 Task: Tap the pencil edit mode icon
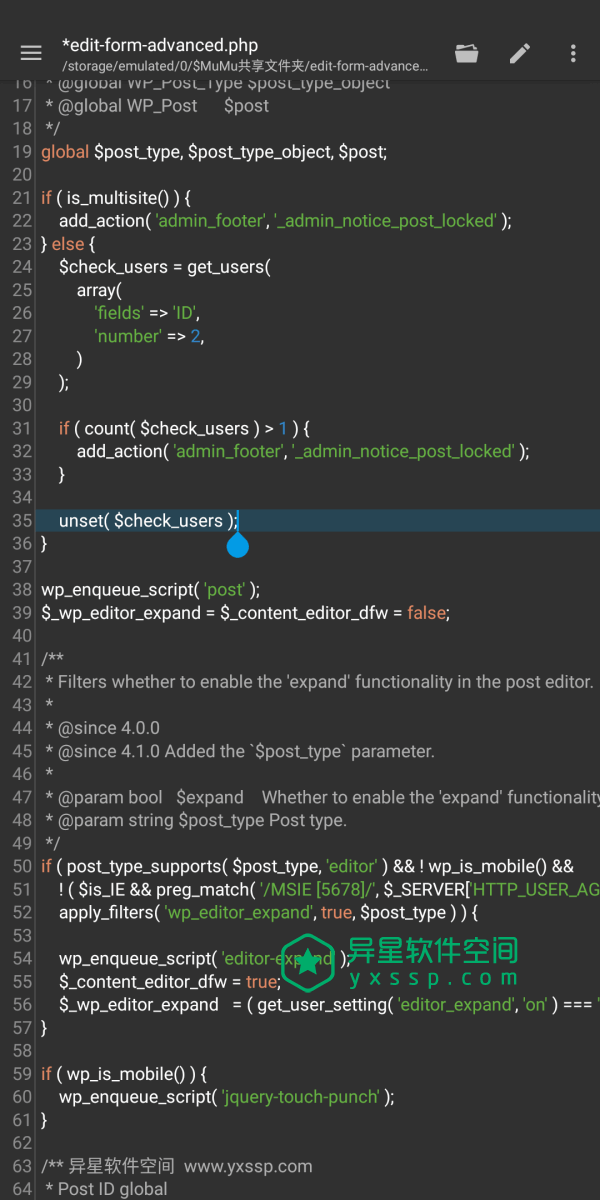520,53
